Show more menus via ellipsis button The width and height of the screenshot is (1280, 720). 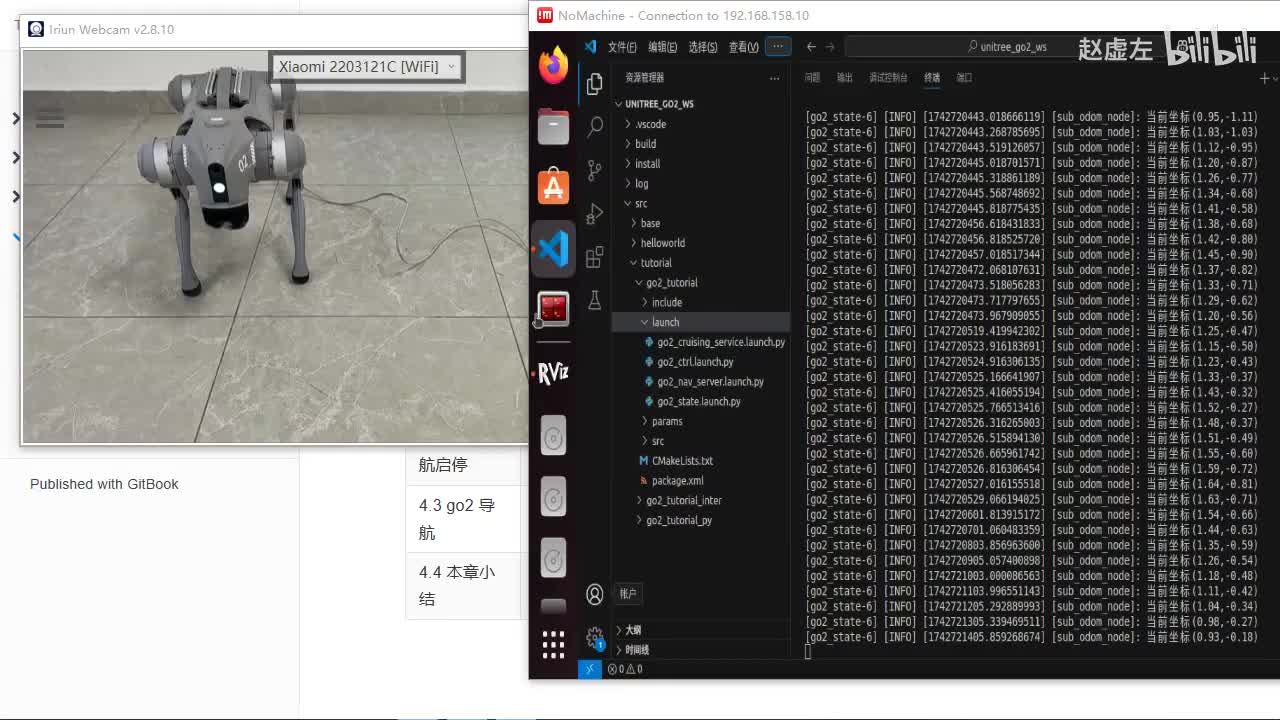[x=778, y=46]
